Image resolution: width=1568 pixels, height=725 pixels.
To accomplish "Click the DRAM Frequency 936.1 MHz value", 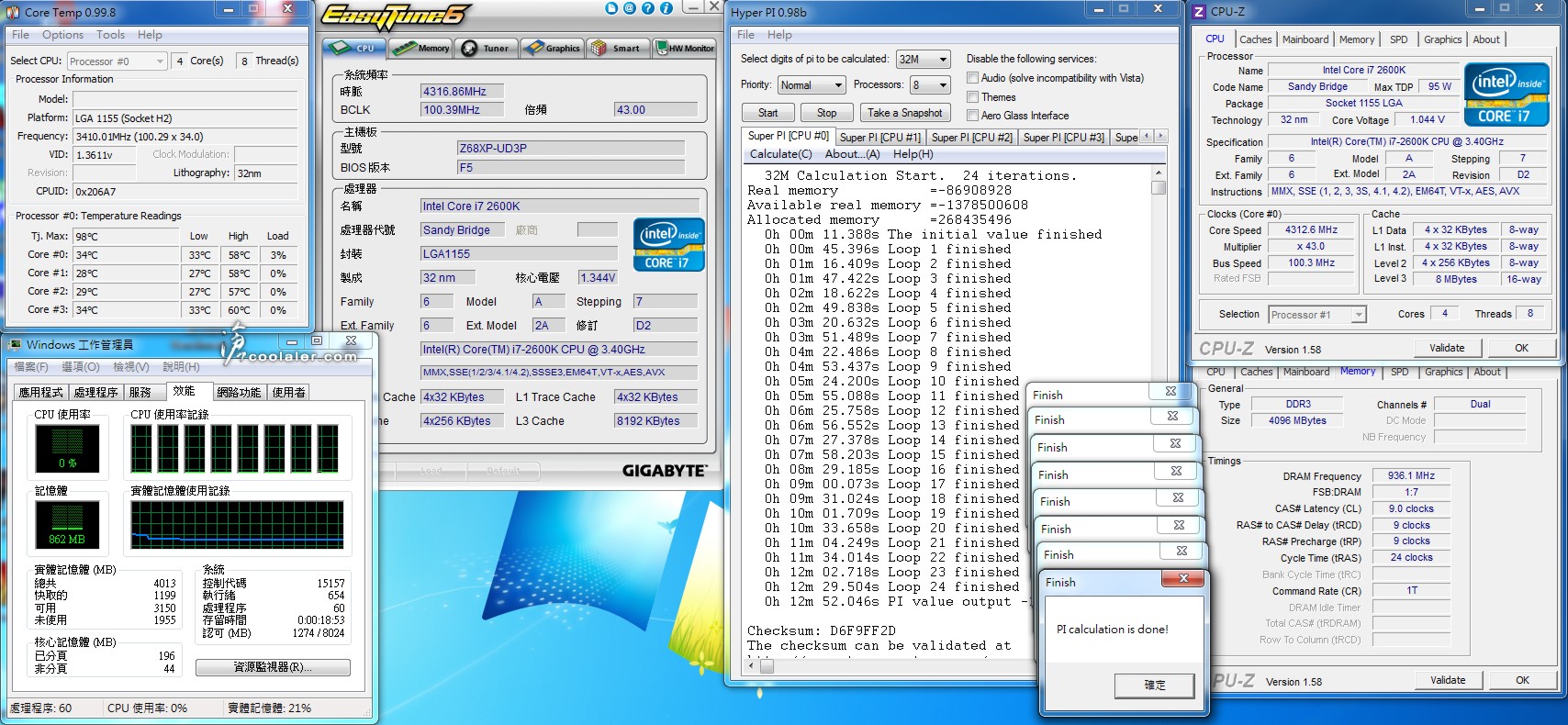I will coord(1411,475).
